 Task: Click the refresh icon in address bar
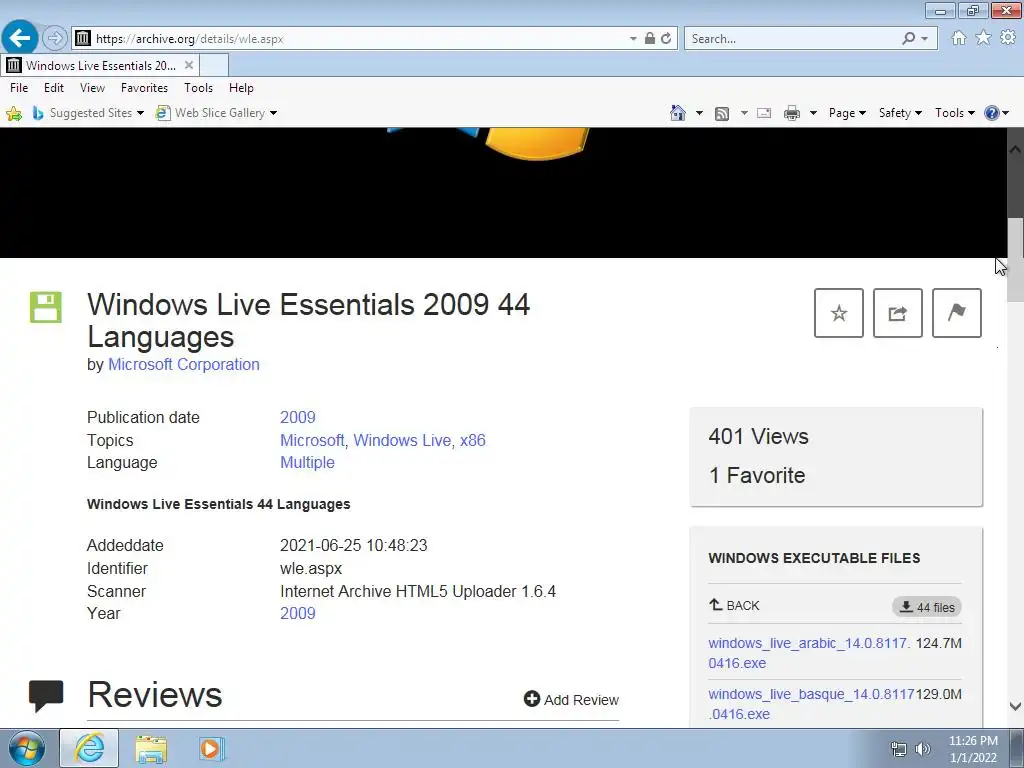coord(666,39)
